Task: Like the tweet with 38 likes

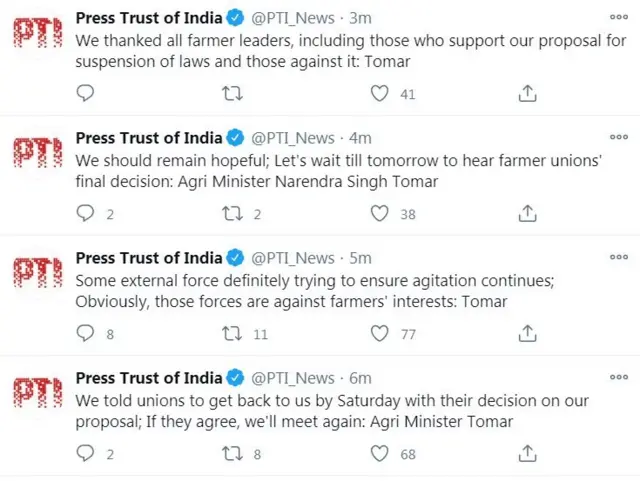Action: click(x=380, y=213)
